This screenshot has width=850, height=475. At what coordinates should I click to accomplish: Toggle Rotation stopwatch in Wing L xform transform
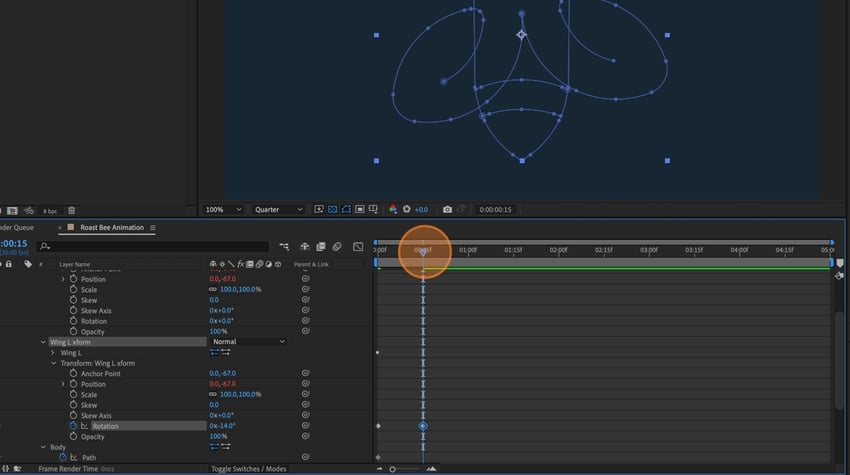(x=73, y=426)
